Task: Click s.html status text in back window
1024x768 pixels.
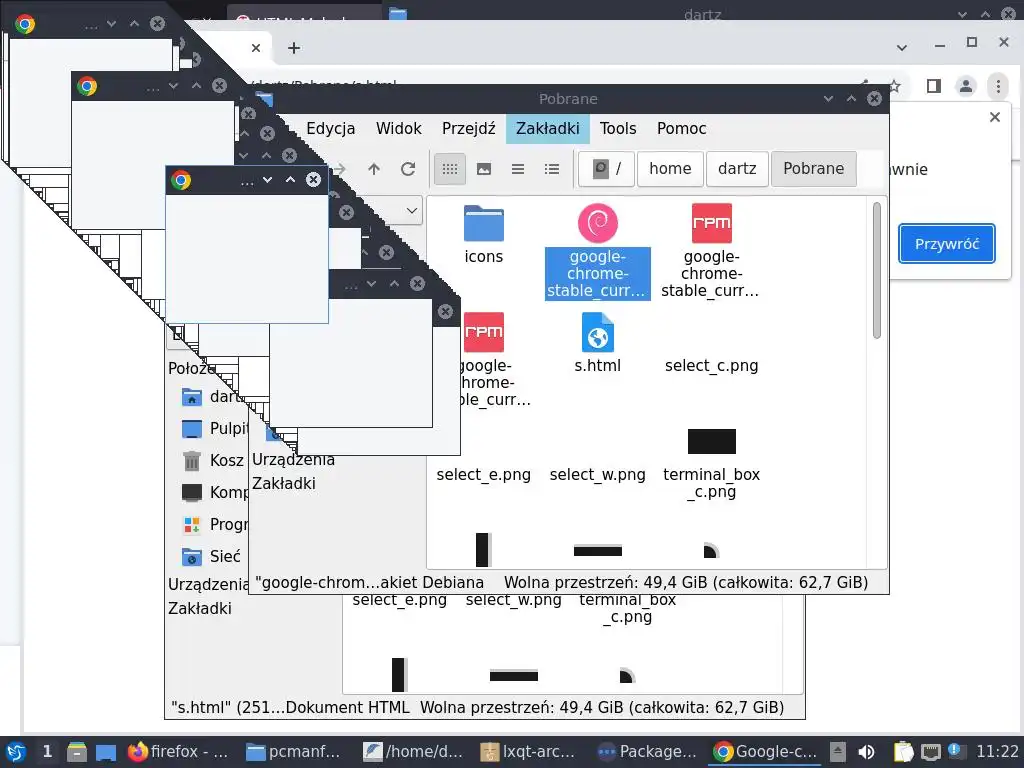Action: 290,708
